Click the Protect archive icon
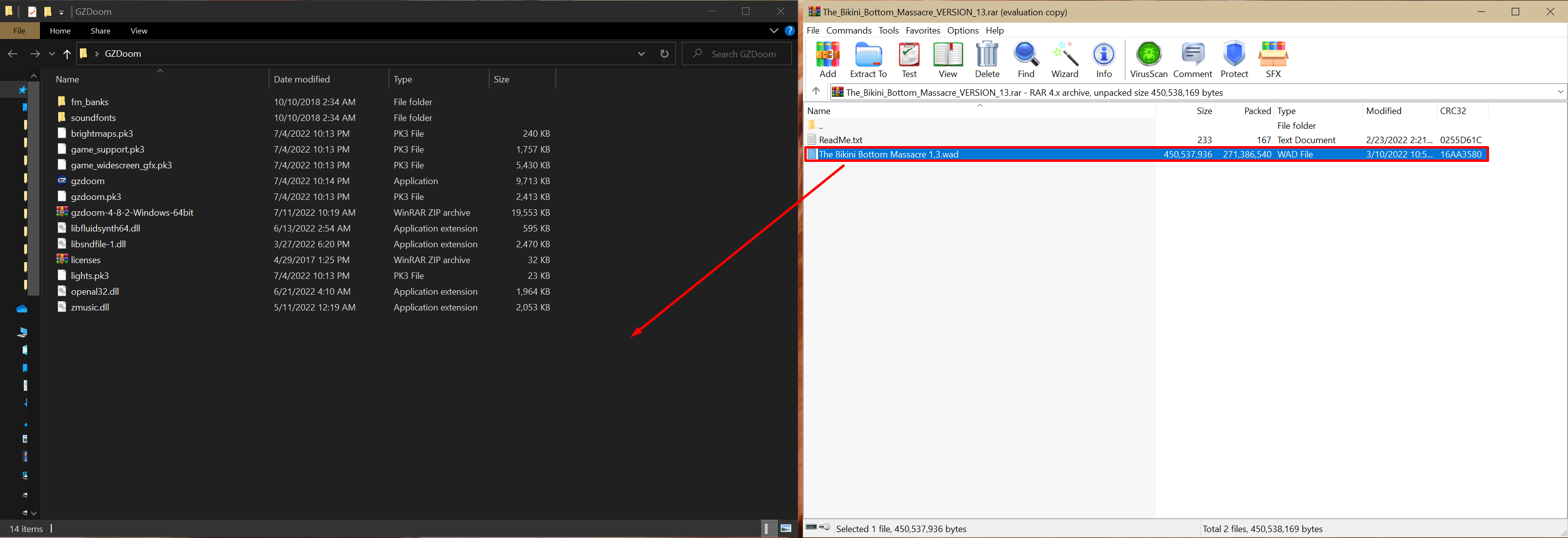The width and height of the screenshot is (1568, 538). [x=1234, y=60]
